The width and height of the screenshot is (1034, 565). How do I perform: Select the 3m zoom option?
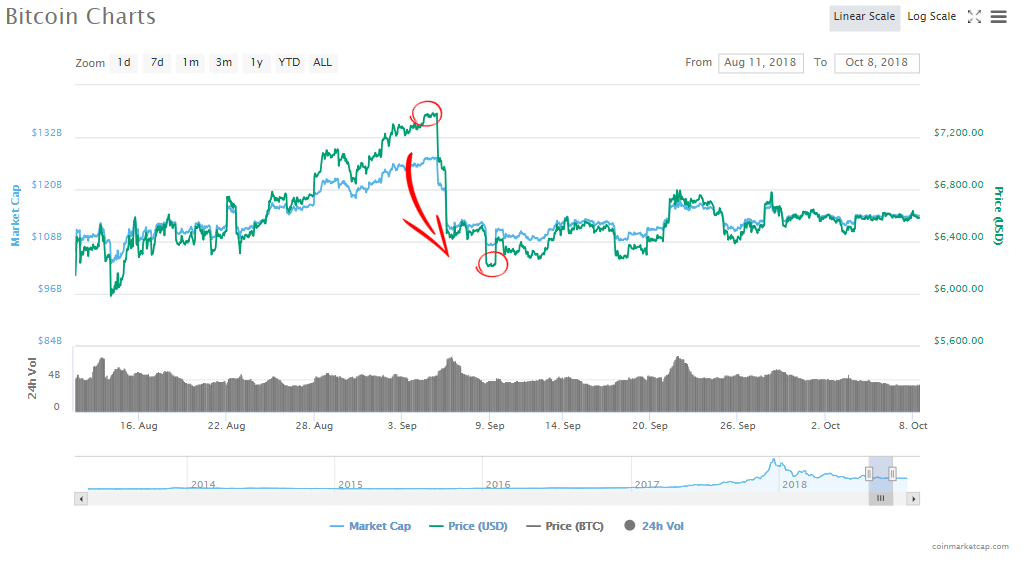[224, 62]
